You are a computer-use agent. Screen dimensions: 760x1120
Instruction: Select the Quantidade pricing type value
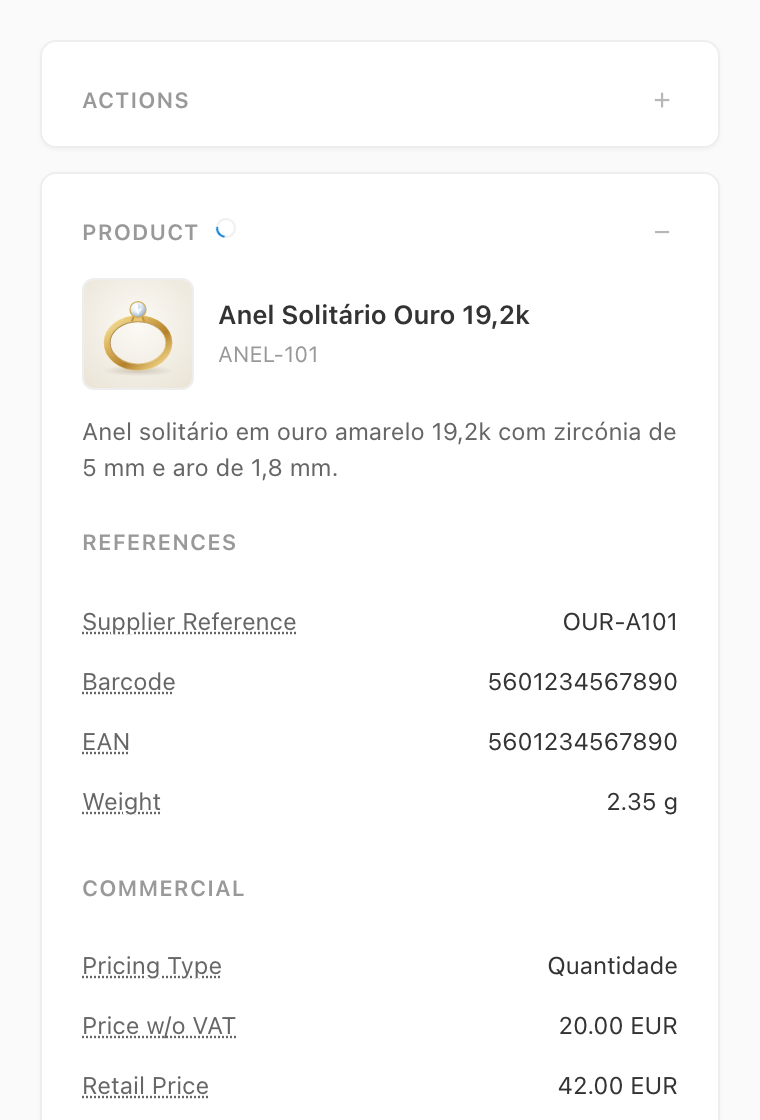[x=612, y=966]
